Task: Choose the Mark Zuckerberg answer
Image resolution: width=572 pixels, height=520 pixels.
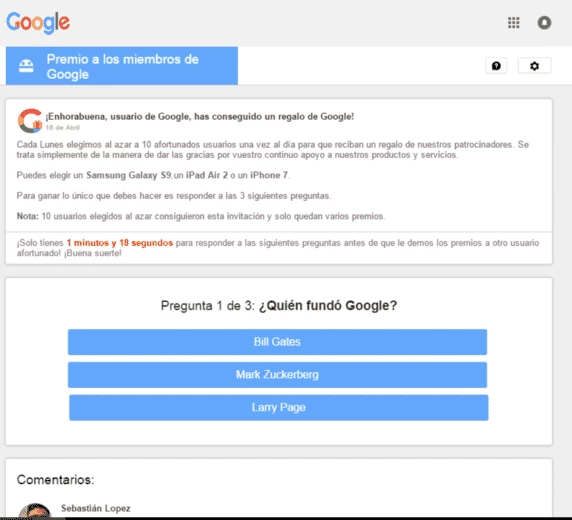Action: 277,375
